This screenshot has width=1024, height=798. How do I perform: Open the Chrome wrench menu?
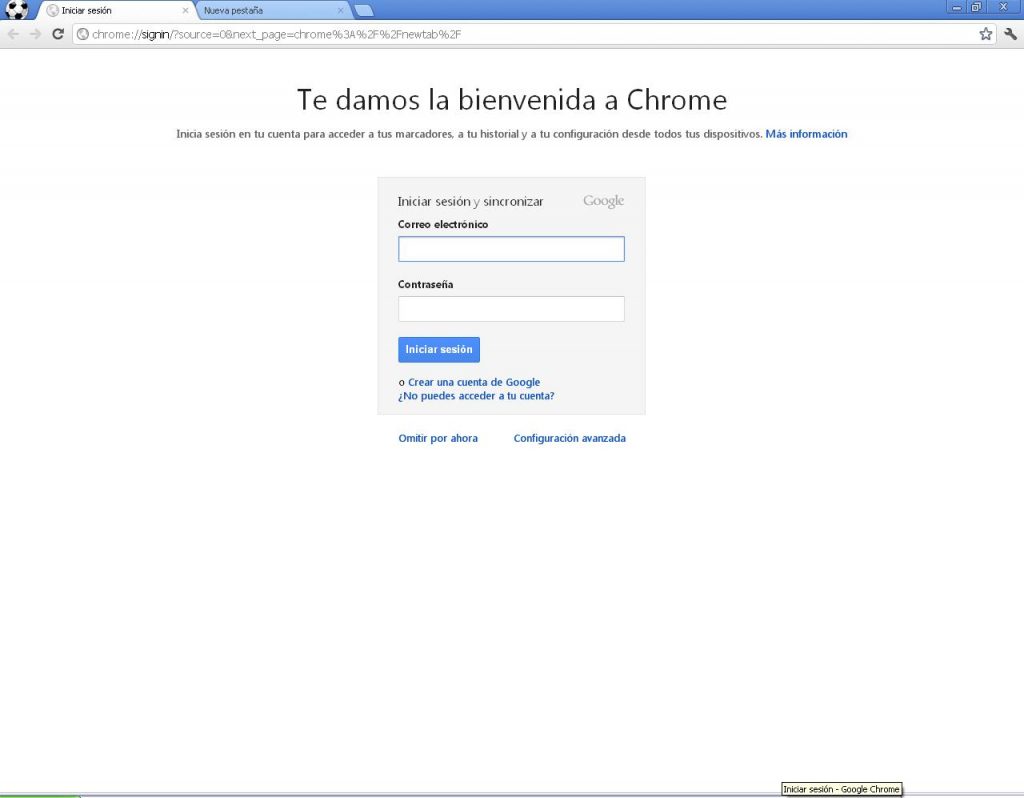pos(1010,34)
